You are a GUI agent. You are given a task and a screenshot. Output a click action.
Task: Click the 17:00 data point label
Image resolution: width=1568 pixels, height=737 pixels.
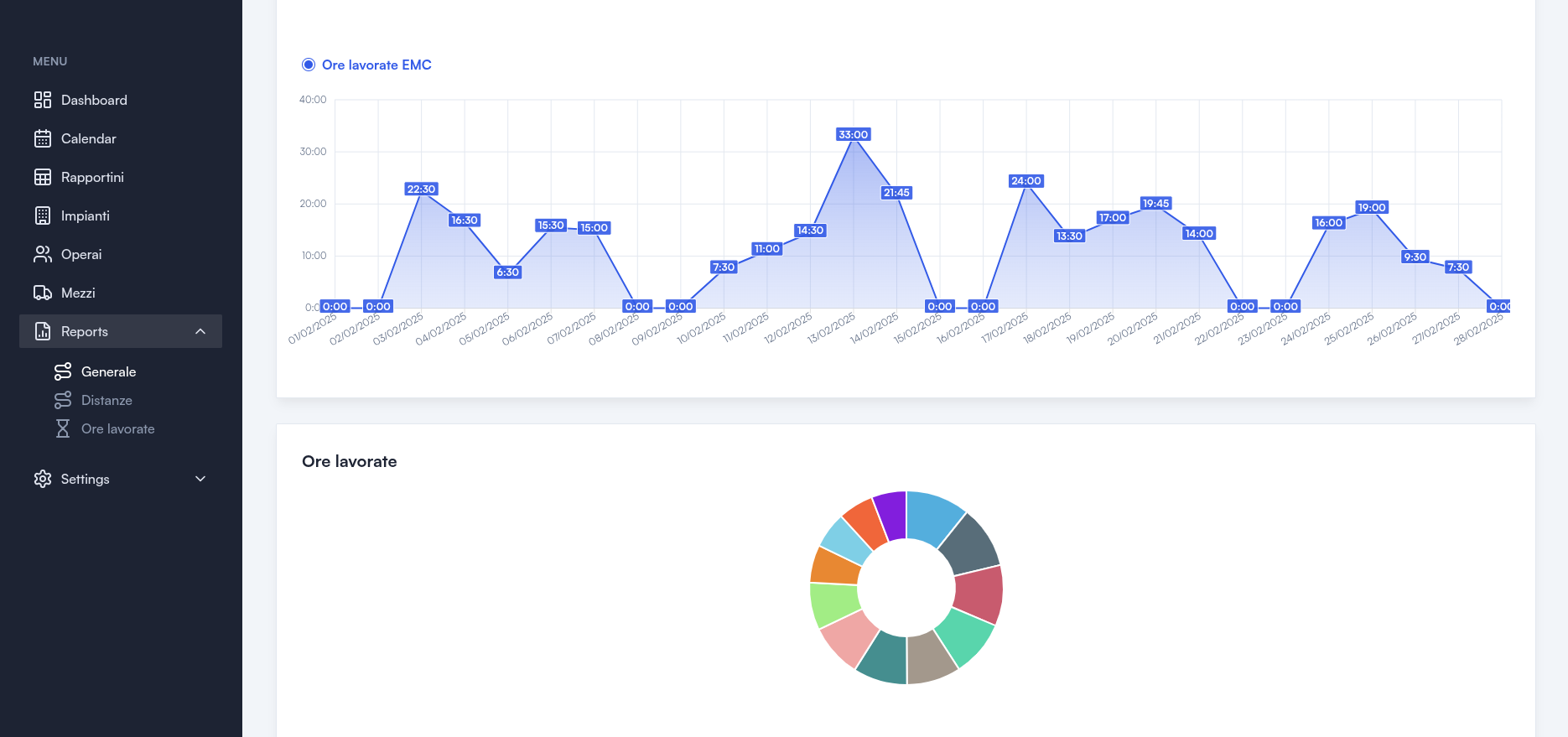(1113, 217)
